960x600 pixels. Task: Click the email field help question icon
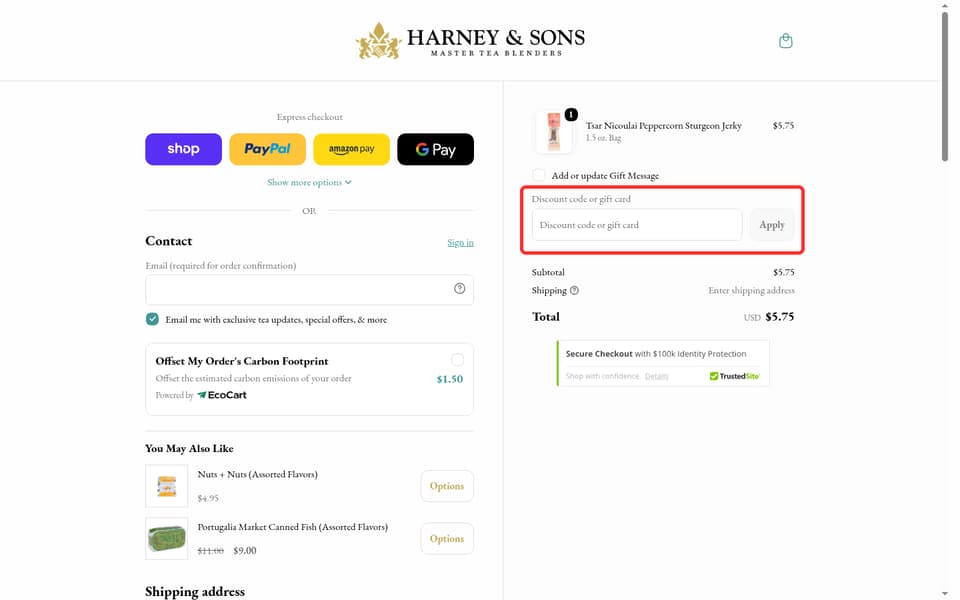(459, 288)
